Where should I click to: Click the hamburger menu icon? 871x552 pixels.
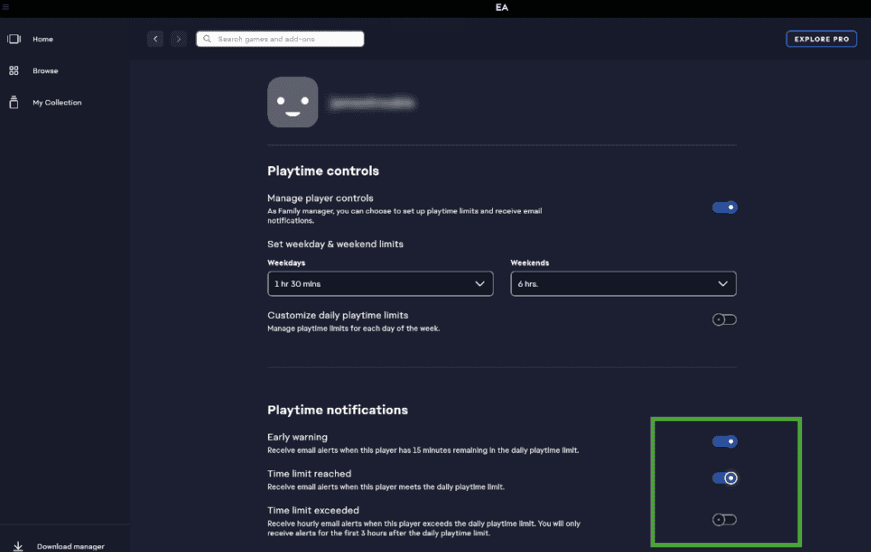[x=5, y=8]
